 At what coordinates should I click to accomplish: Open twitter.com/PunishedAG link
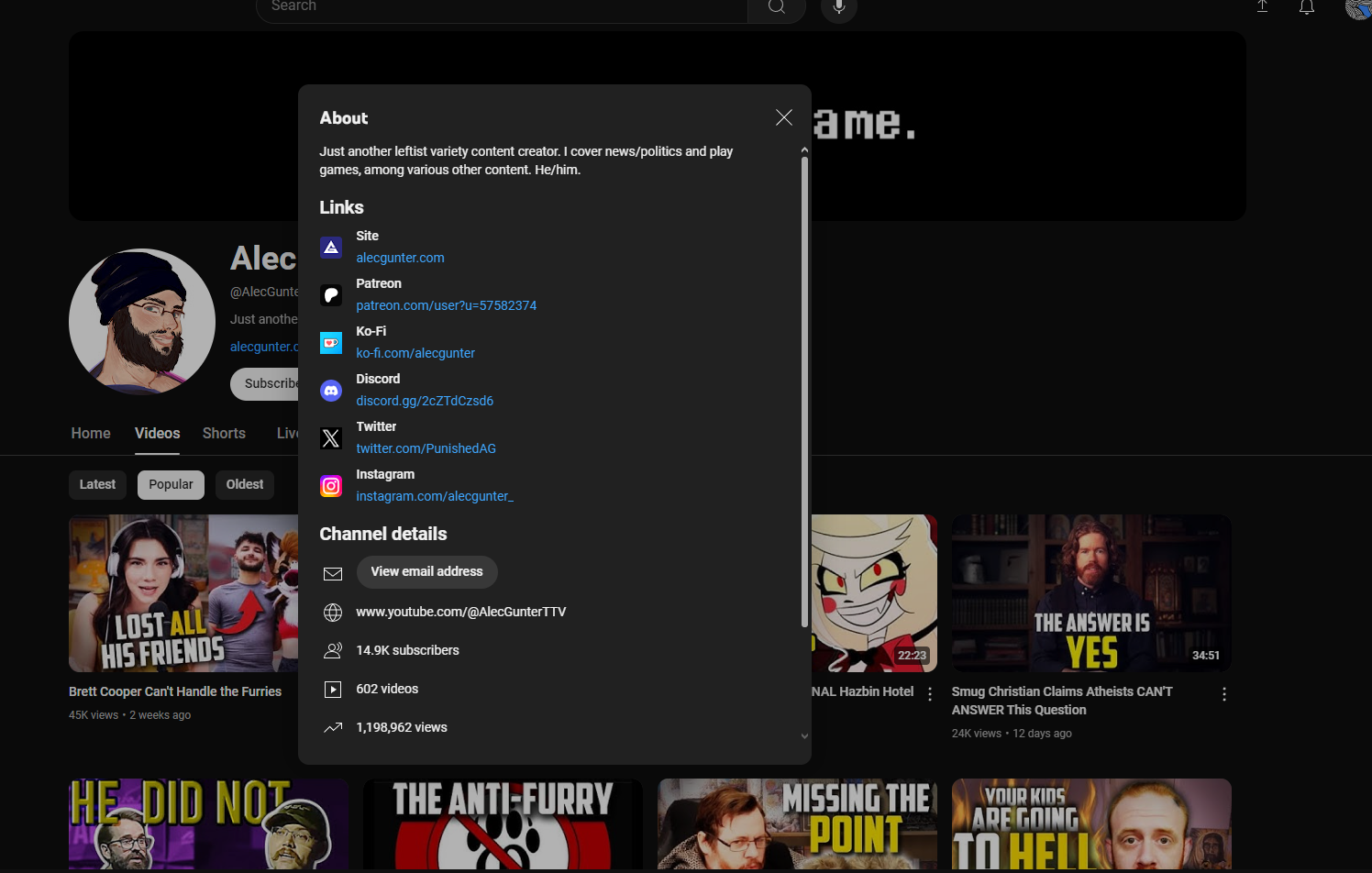pyautogui.click(x=426, y=448)
